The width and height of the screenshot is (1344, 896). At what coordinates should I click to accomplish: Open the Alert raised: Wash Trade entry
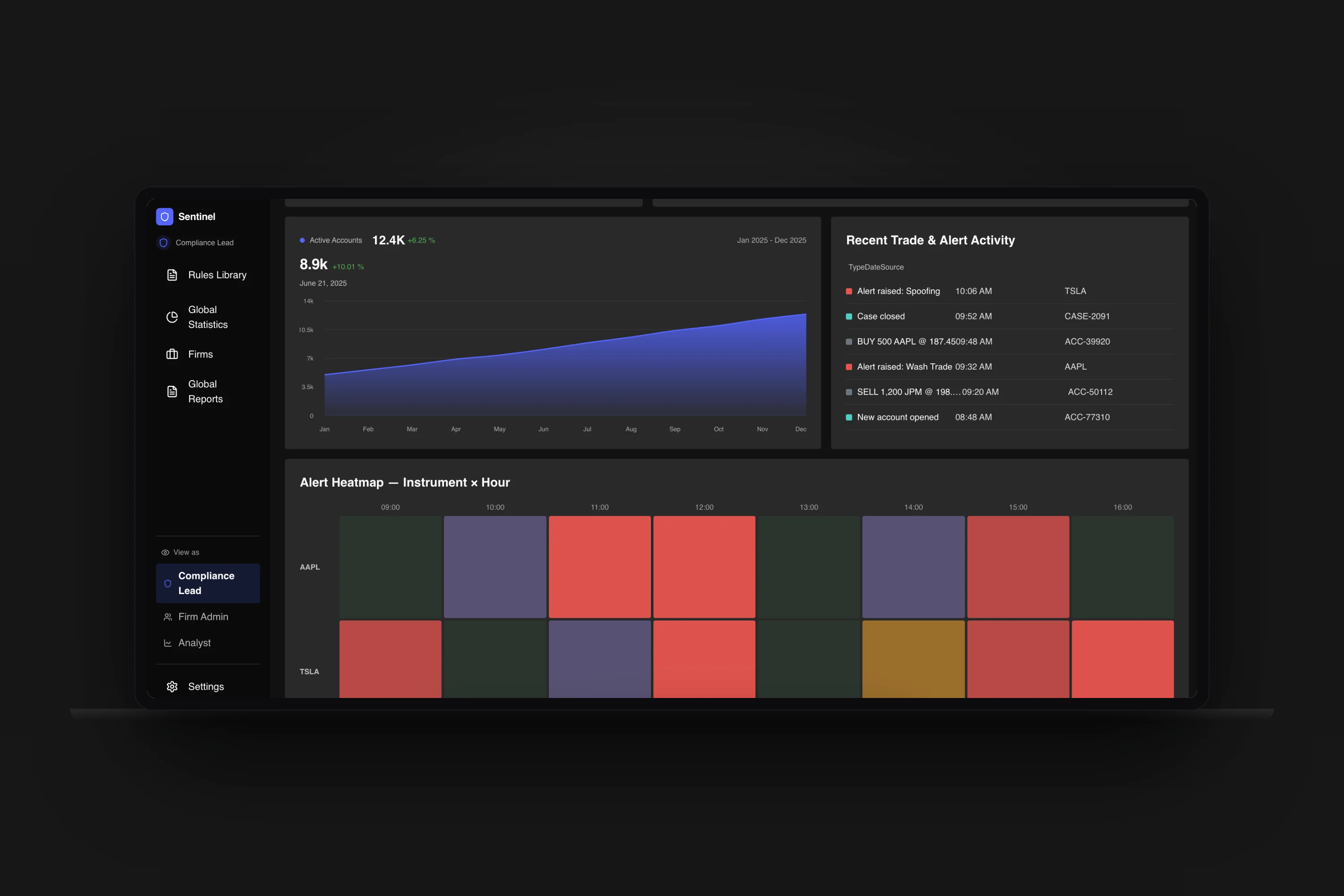(x=1010, y=367)
